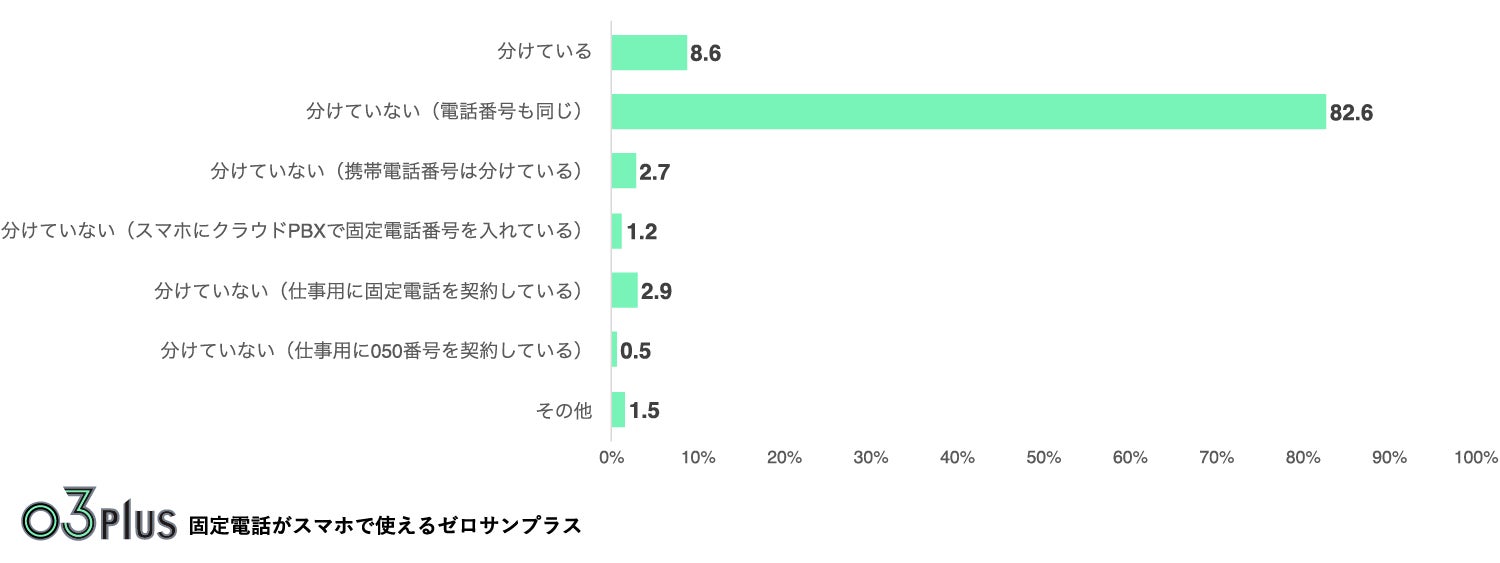Click the 1.2 value label
Image resolution: width=1500 pixels, height=563 pixels.
[641, 233]
